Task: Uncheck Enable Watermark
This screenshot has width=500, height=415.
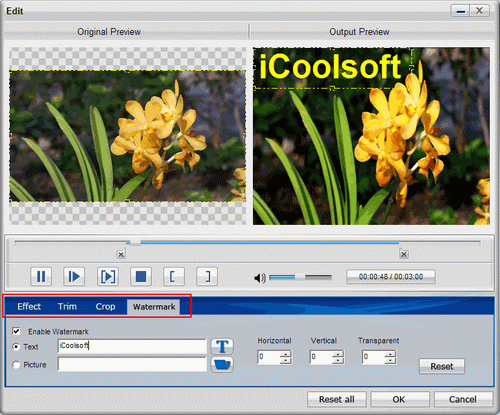Action: (16, 331)
